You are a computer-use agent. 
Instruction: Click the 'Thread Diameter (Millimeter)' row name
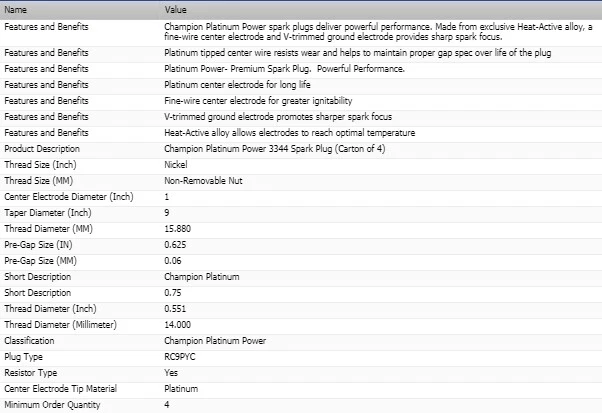point(60,325)
